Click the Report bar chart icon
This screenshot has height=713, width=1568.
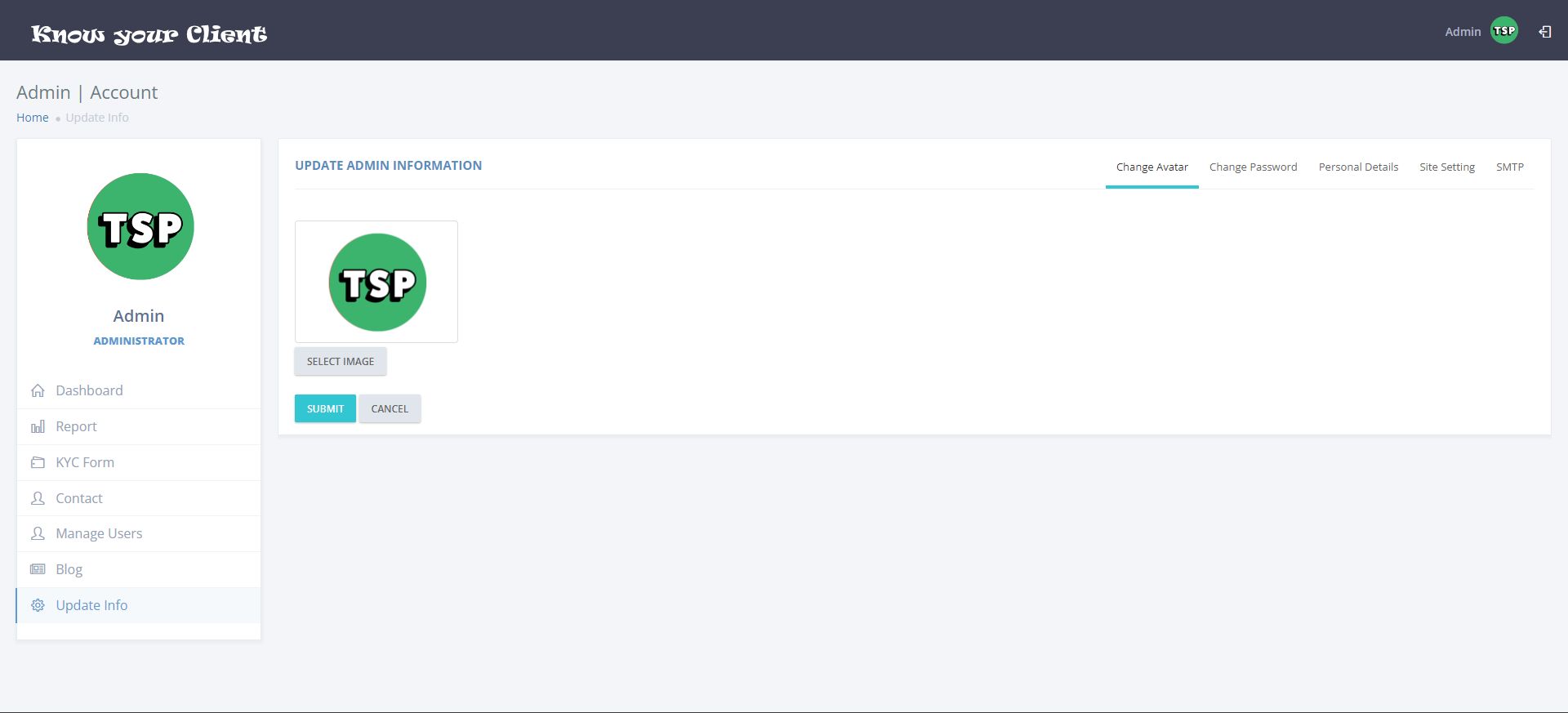click(x=38, y=426)
